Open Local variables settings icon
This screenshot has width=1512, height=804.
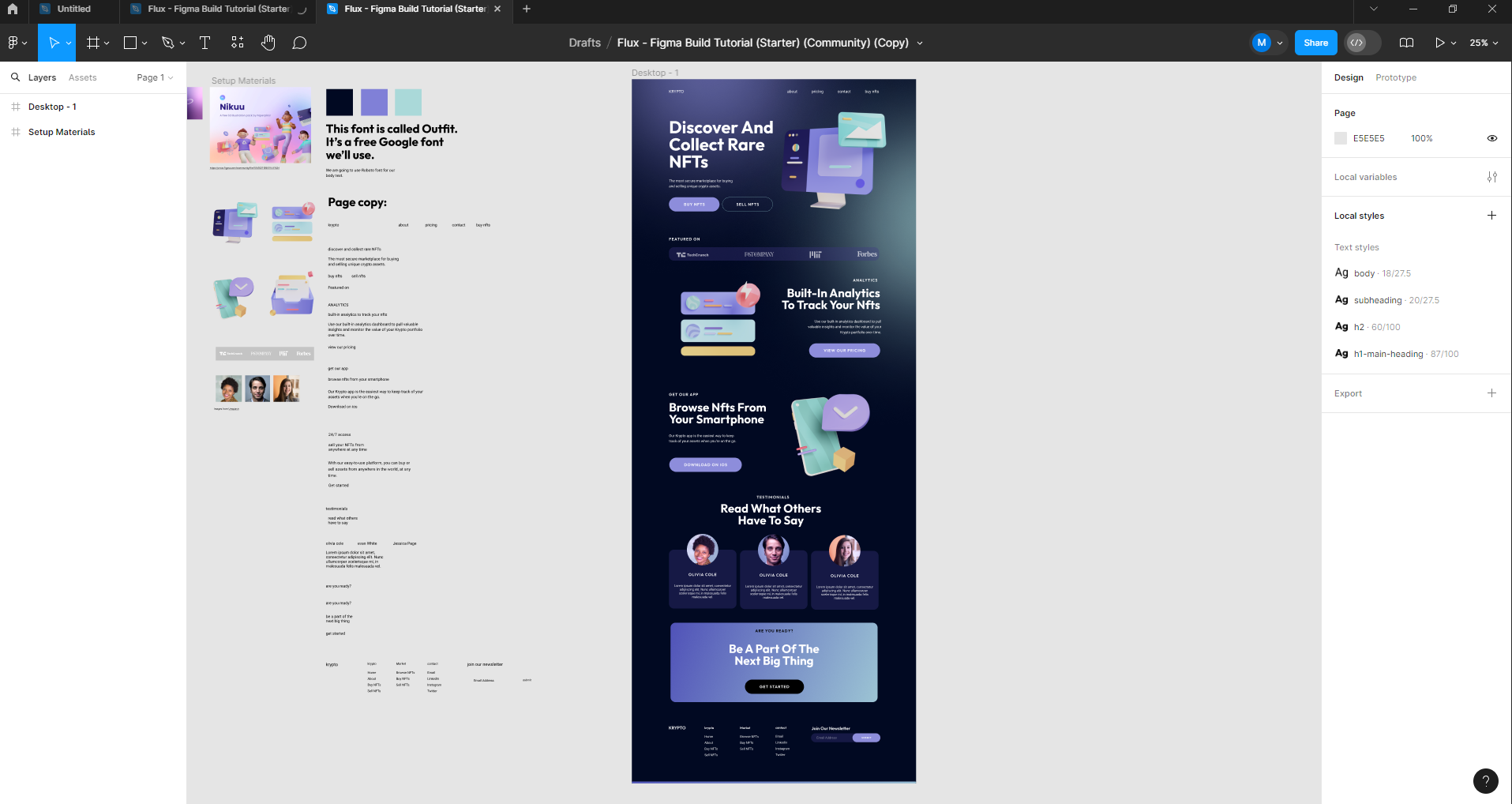tap(1491, 177)
